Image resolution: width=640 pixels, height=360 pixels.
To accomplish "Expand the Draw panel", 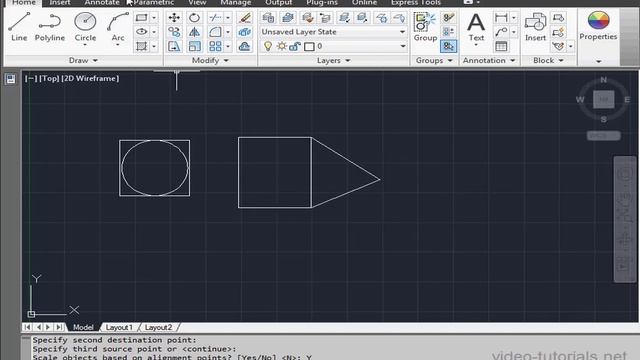I will click(83, 60).
